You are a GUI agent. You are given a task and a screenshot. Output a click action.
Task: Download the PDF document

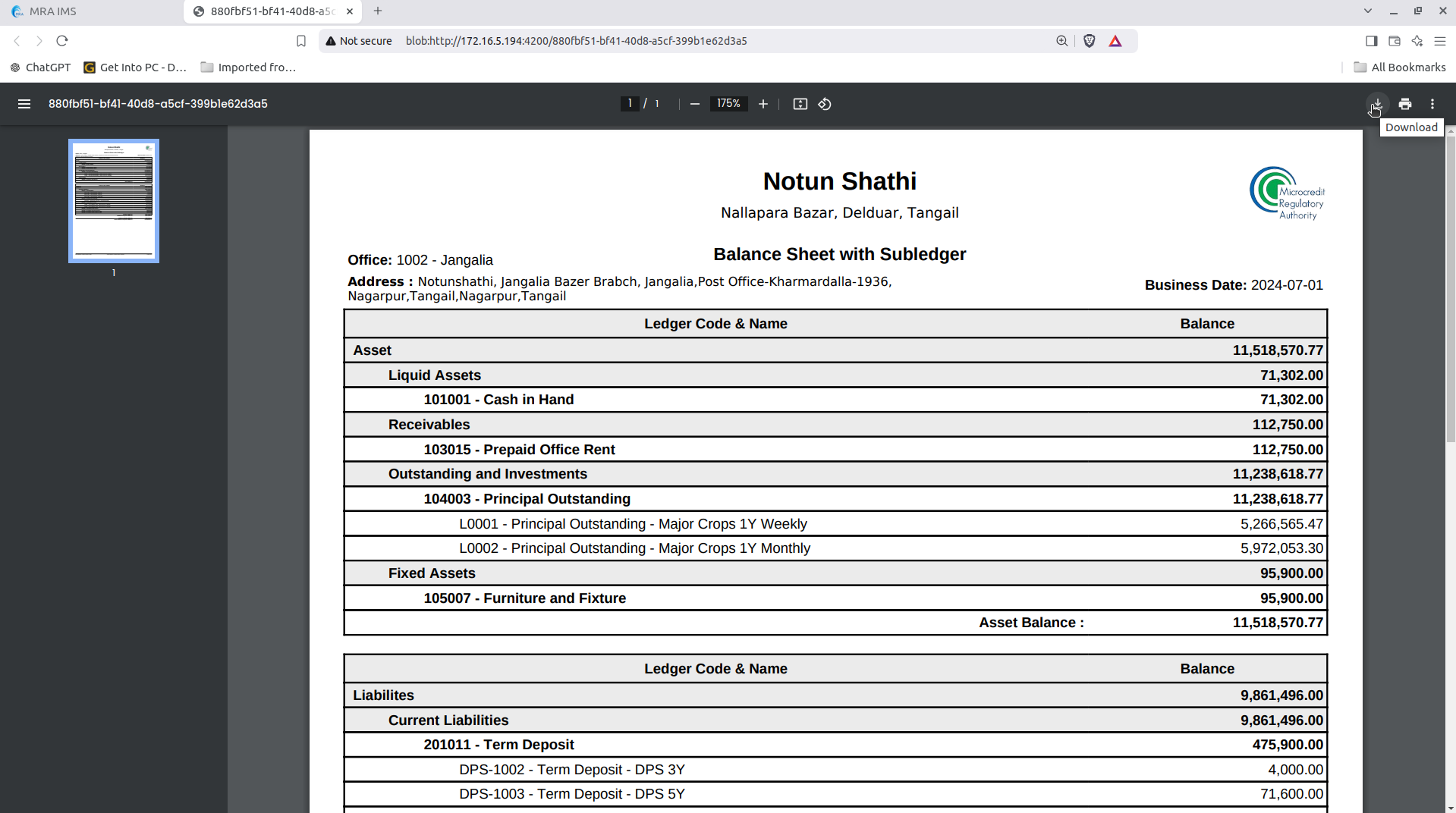click(1377, 104)
